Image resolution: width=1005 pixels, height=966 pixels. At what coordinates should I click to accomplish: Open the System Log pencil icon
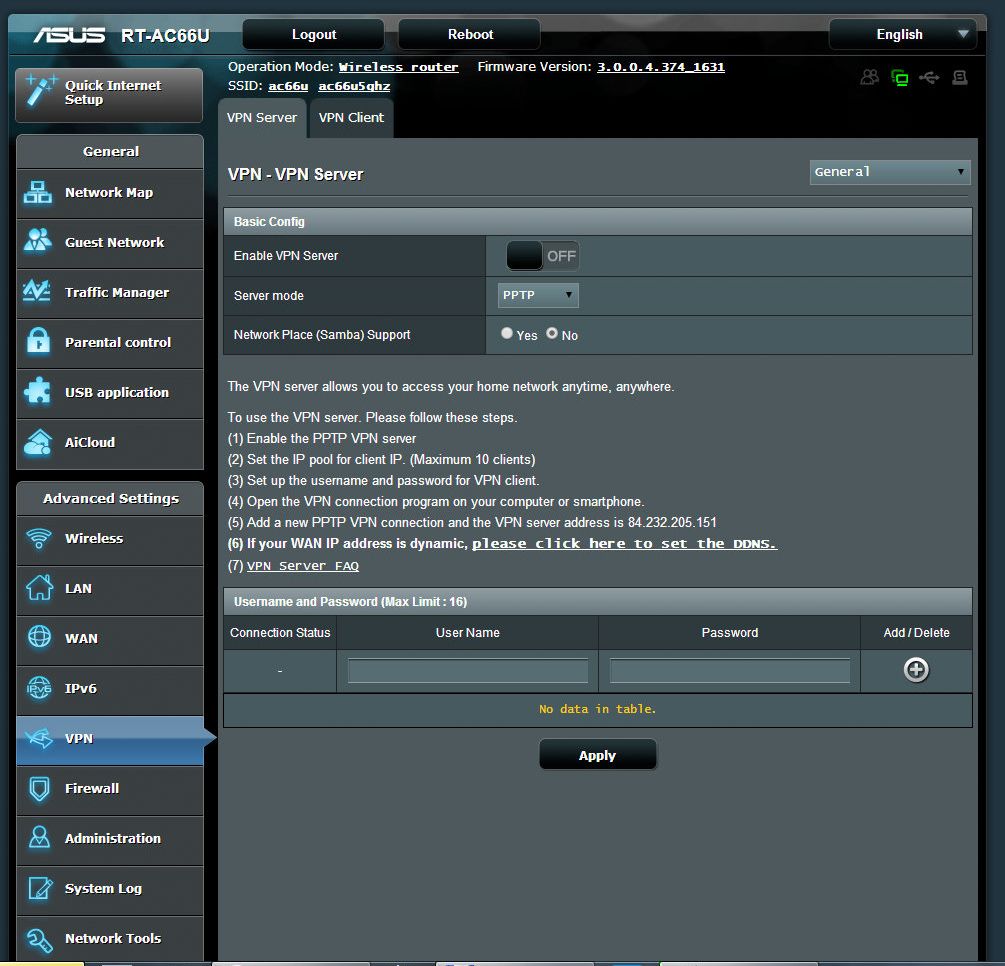40,888
